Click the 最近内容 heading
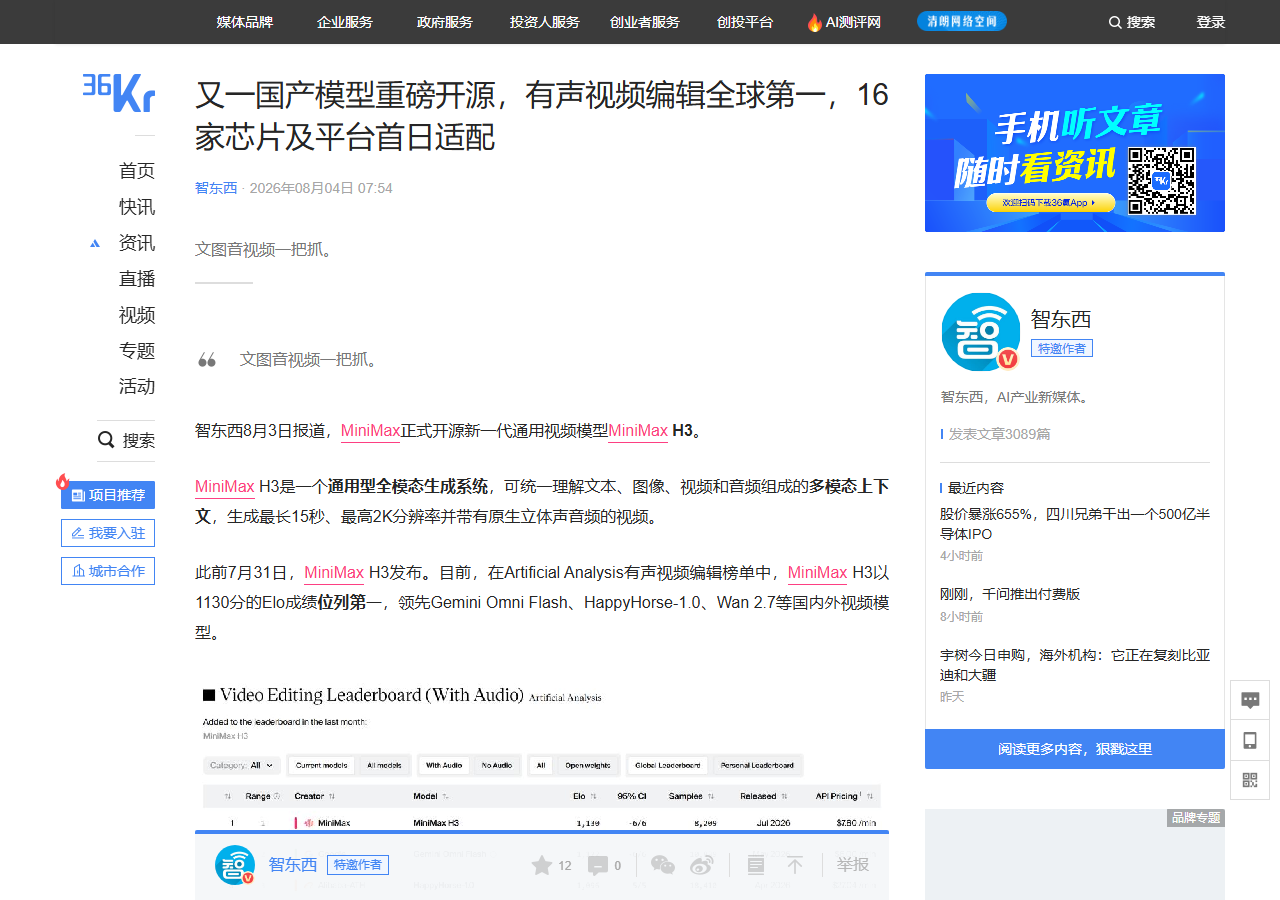 [x=976, y=488]
